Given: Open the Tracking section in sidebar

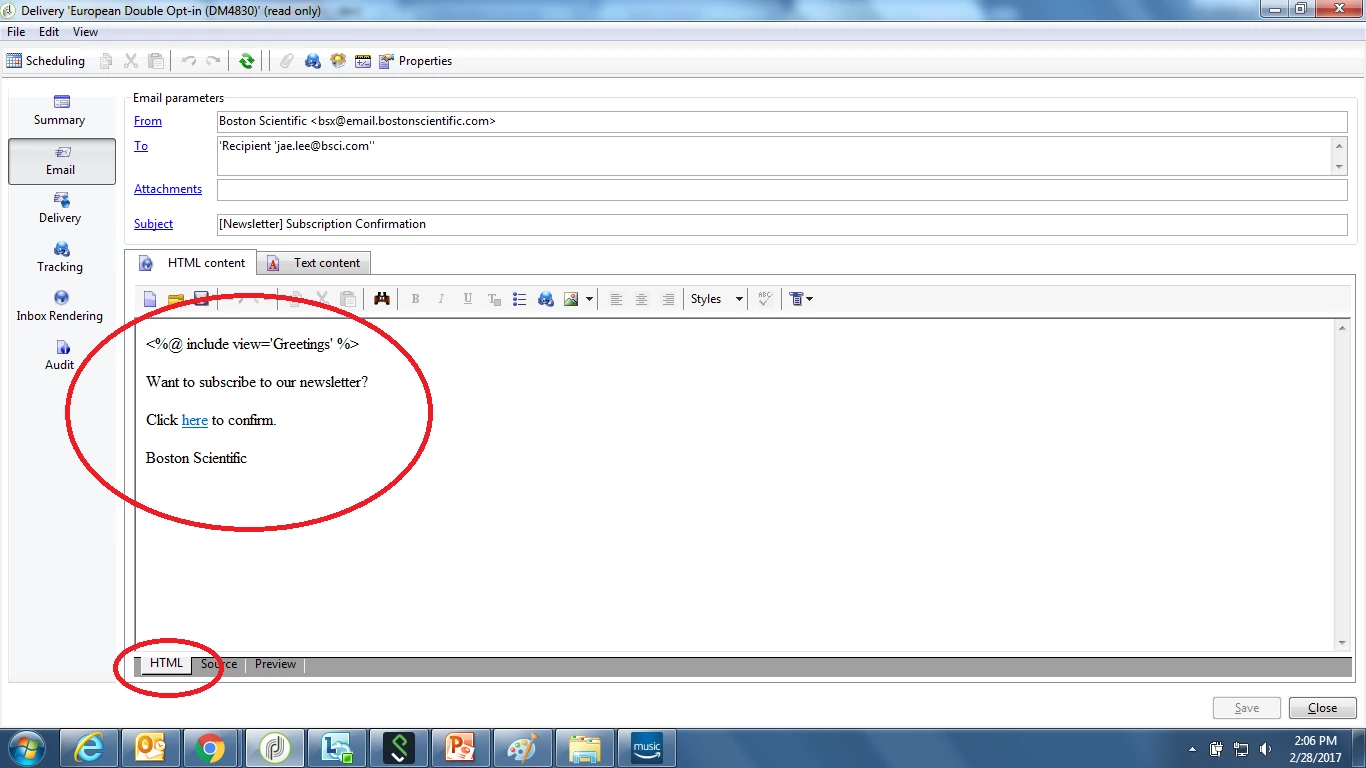Looking at the screenshot, I should tap(60, 258).
